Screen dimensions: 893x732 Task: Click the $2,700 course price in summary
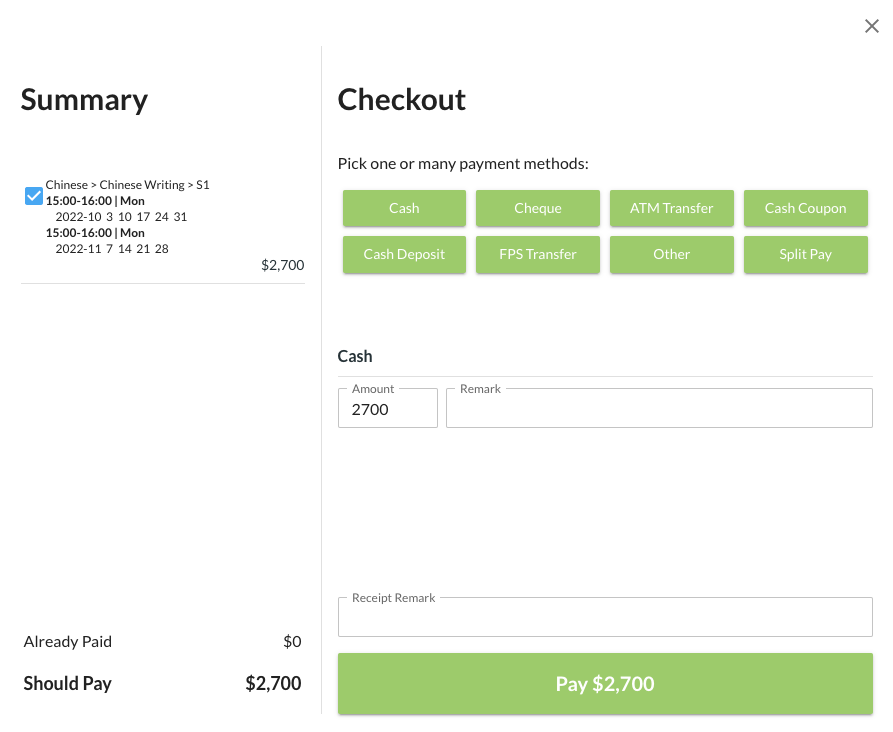tap(282, 265)
